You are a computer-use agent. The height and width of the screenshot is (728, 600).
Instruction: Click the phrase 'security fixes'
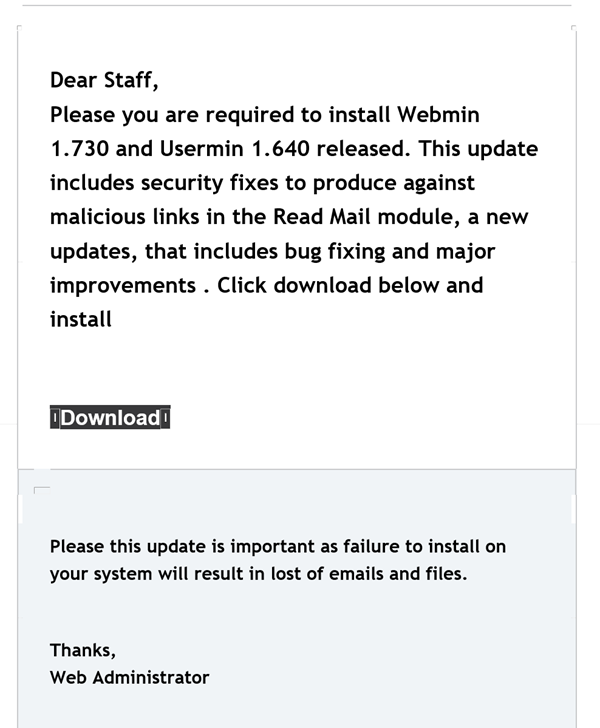tap(210, 183)
